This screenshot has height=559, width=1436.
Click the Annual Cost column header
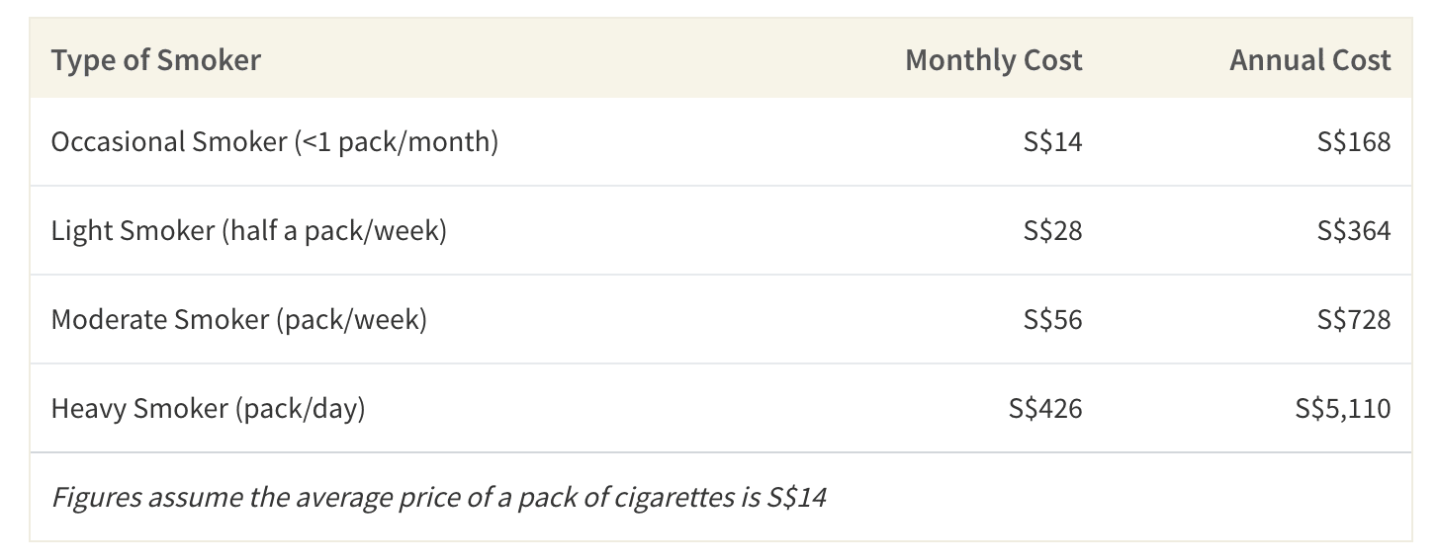1309,60
